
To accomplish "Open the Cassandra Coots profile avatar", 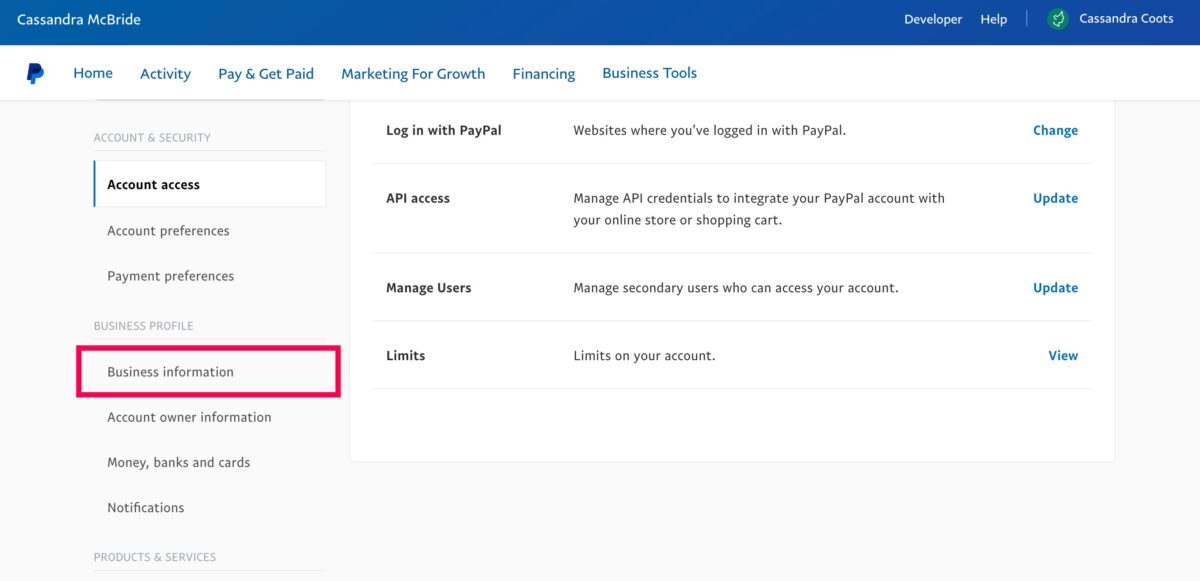I will click(x=1057, y=19).
